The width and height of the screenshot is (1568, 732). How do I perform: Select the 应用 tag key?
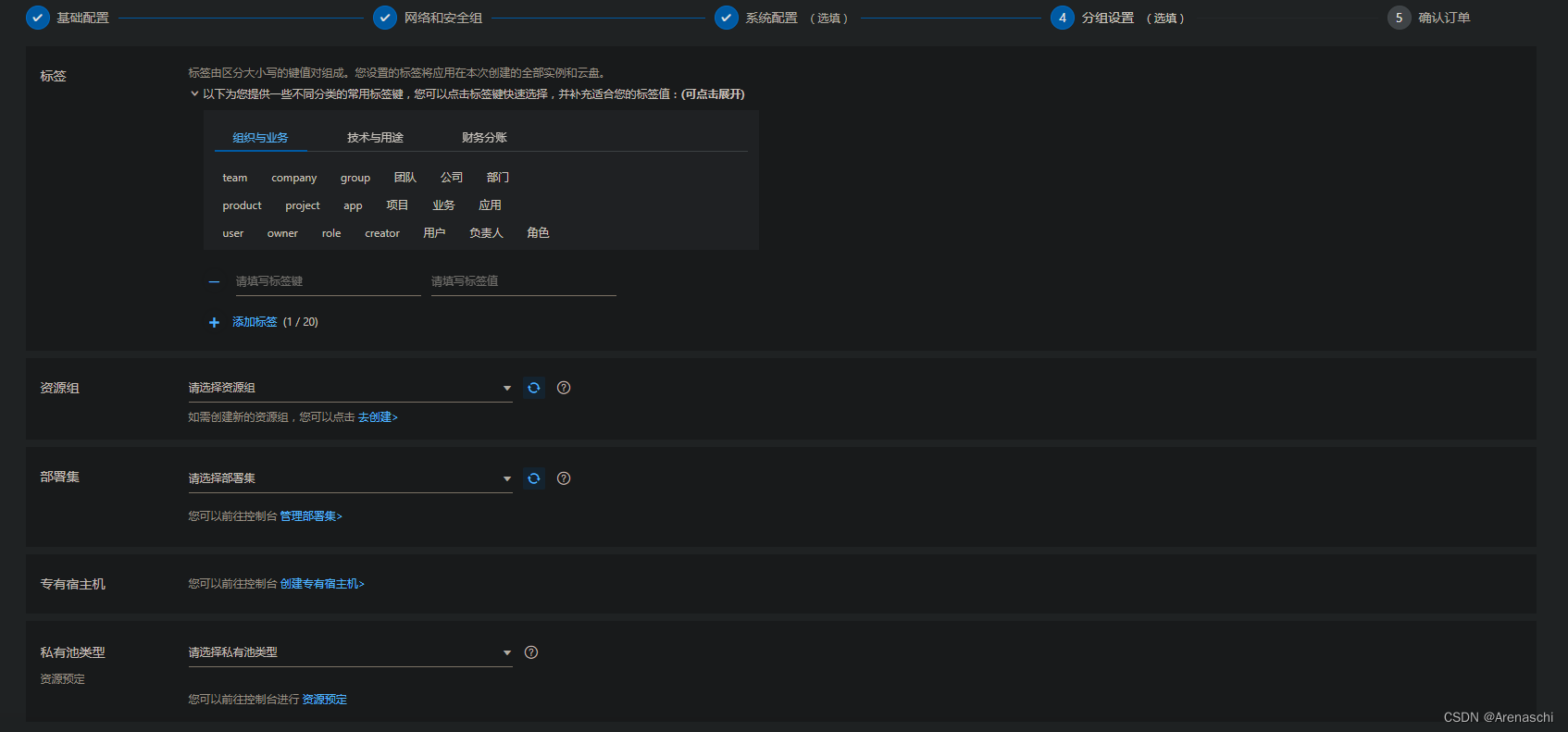coord(490,205)
